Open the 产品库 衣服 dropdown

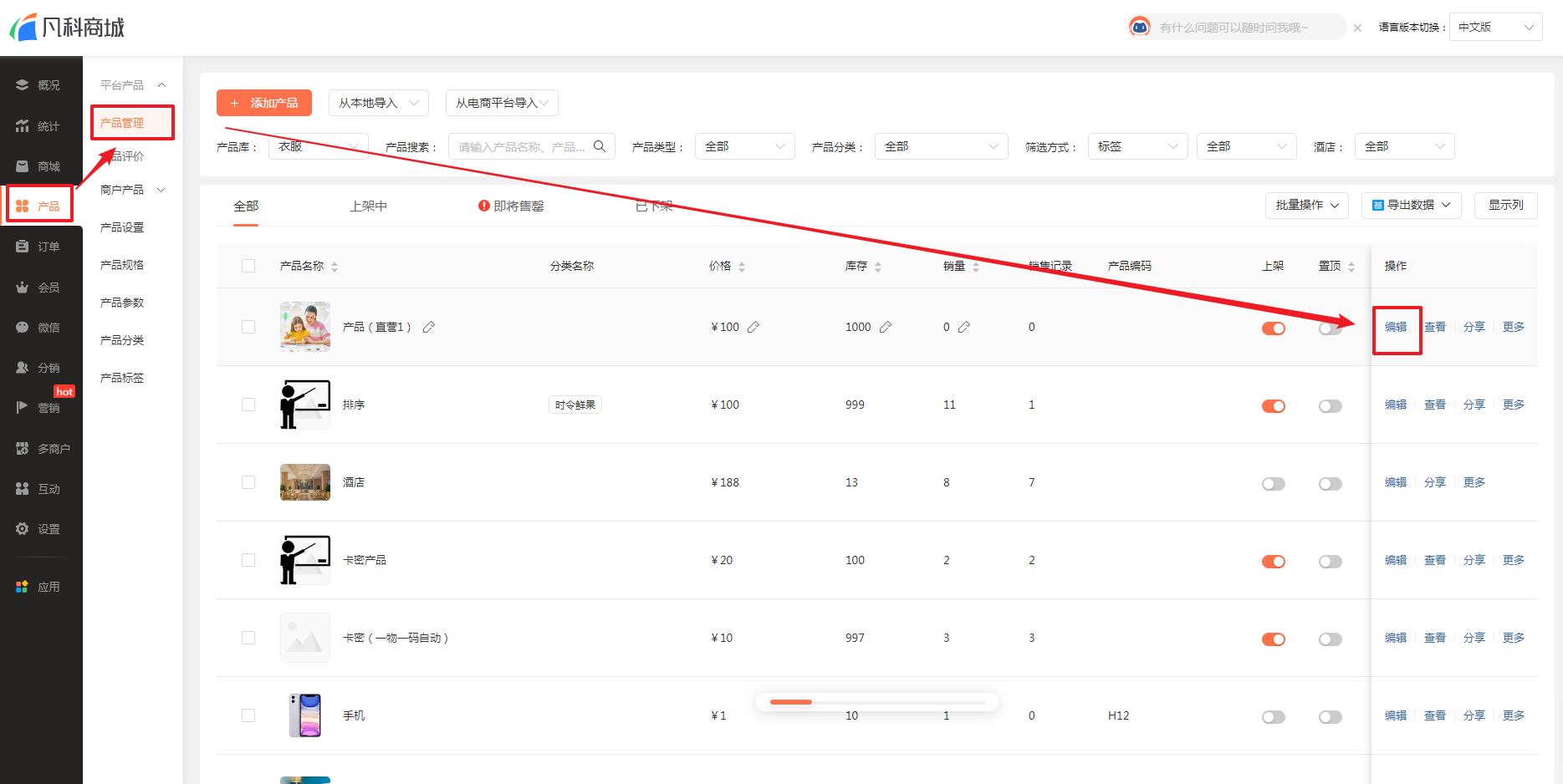point(319,146)
